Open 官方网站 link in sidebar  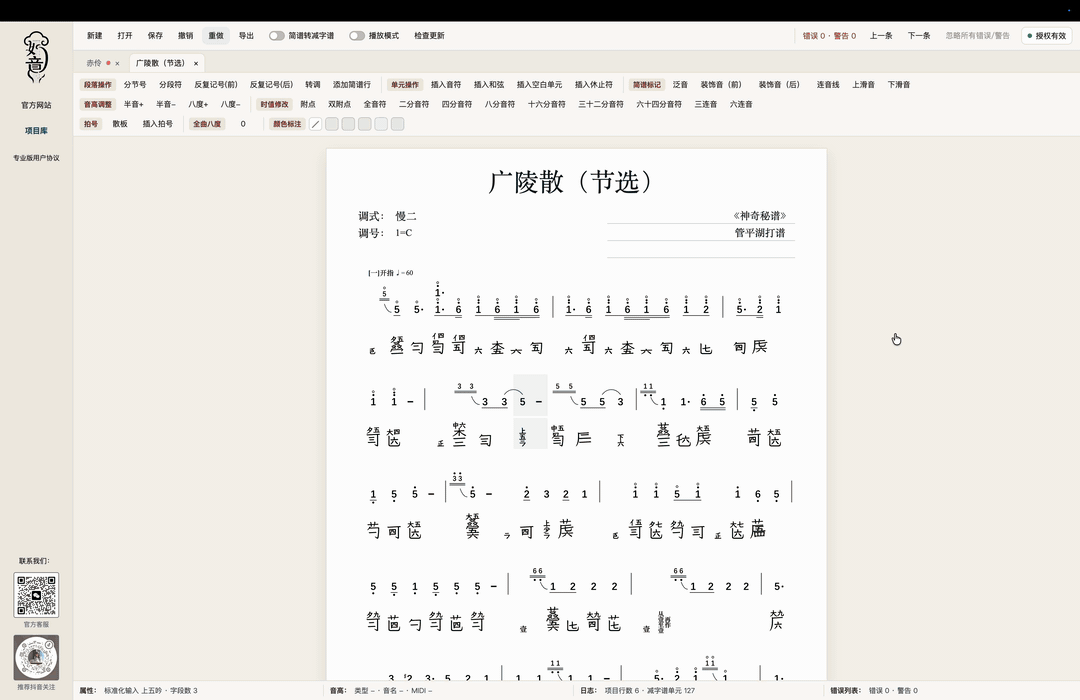click(36, 105)
